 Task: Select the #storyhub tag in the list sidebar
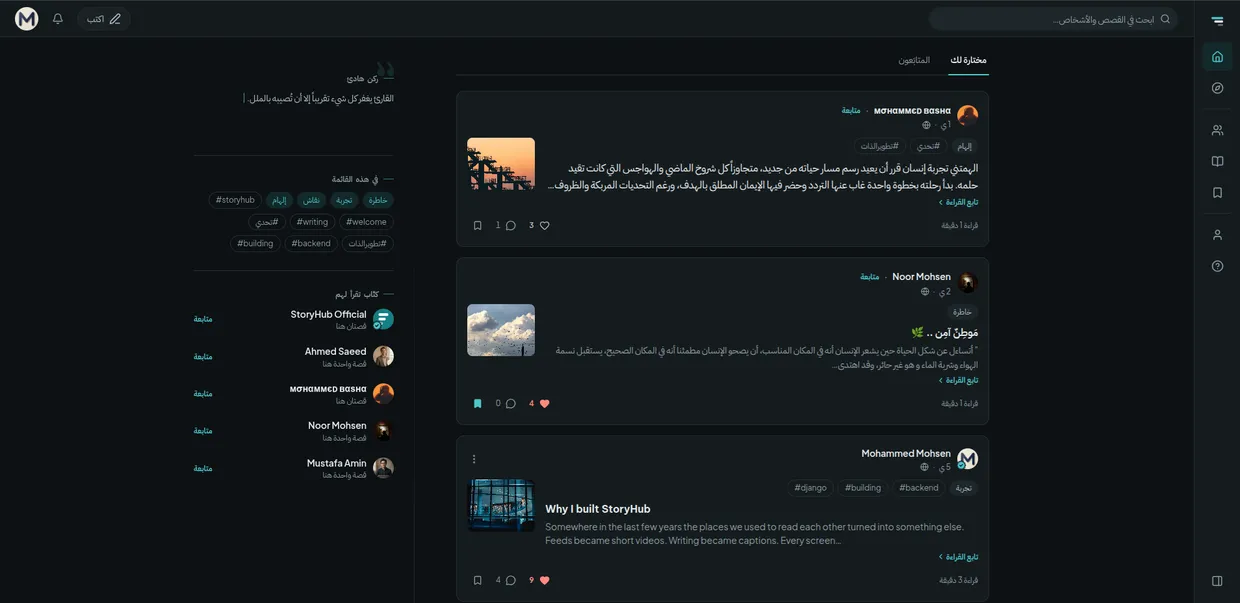pos(235,200)
